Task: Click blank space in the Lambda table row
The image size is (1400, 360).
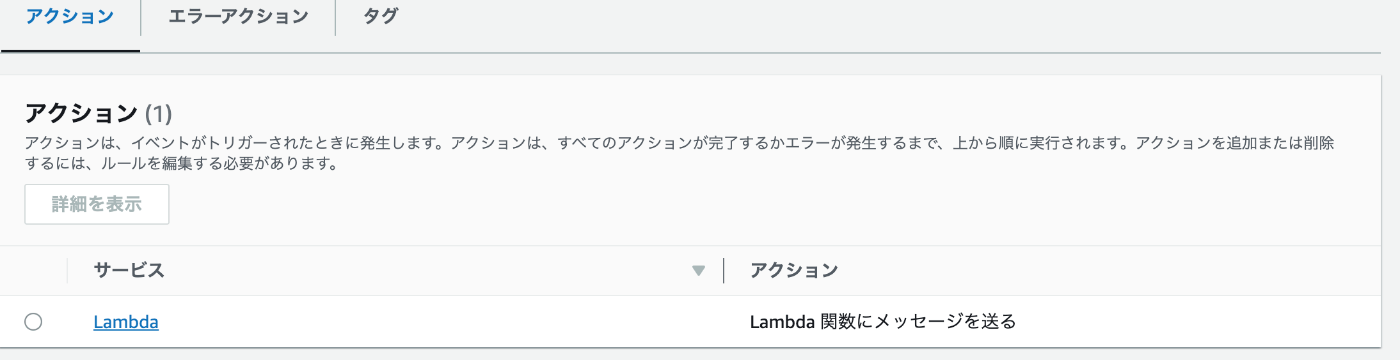Action: click(x=450, y=322)
